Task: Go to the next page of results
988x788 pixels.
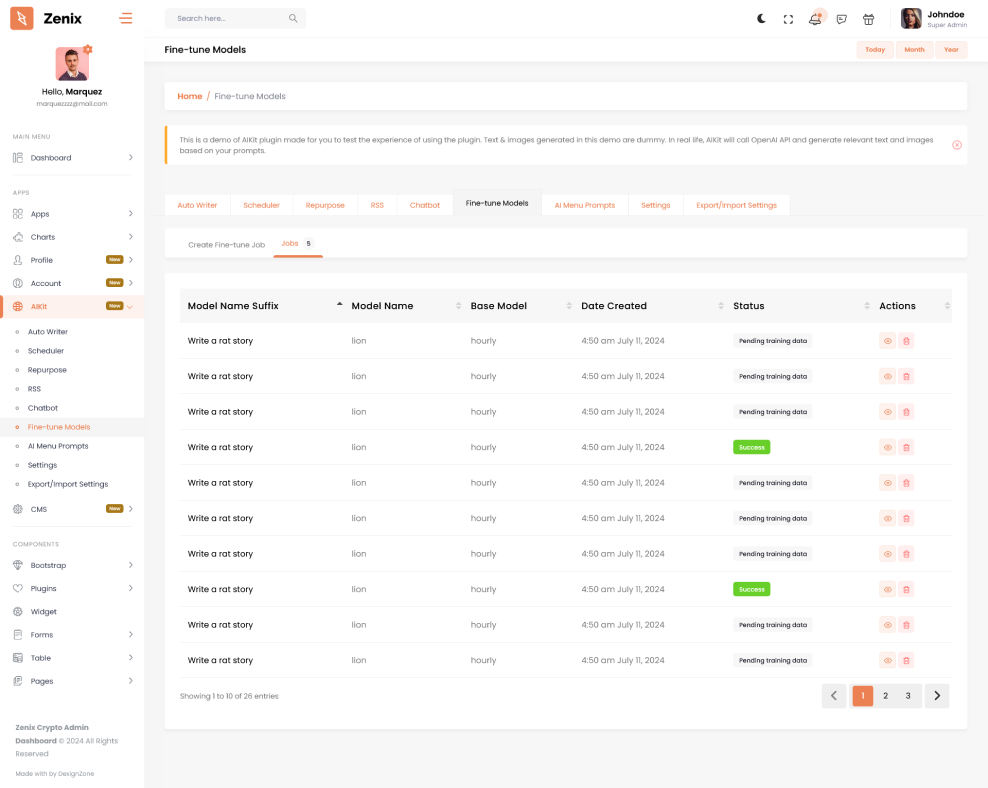Action: coord(936,696)
